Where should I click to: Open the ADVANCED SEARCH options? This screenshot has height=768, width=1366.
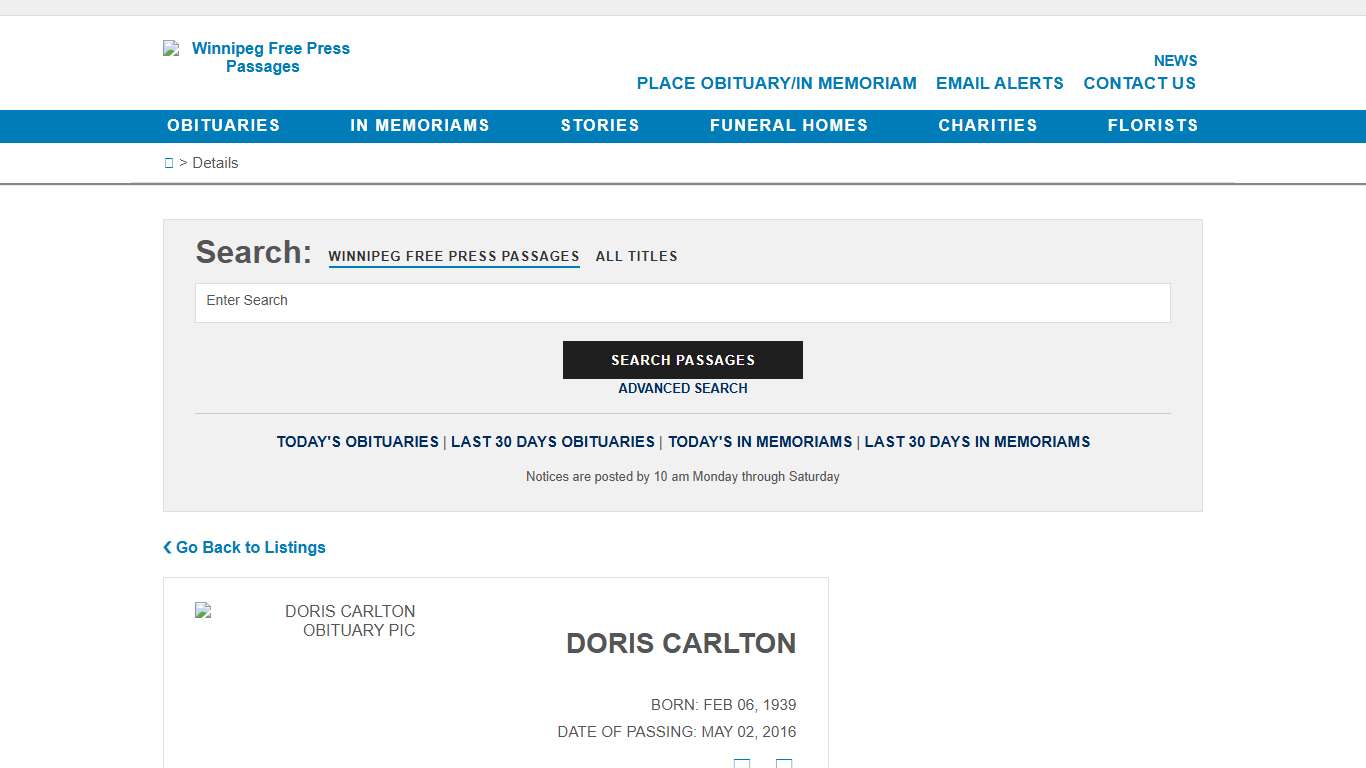coord(683,388)
